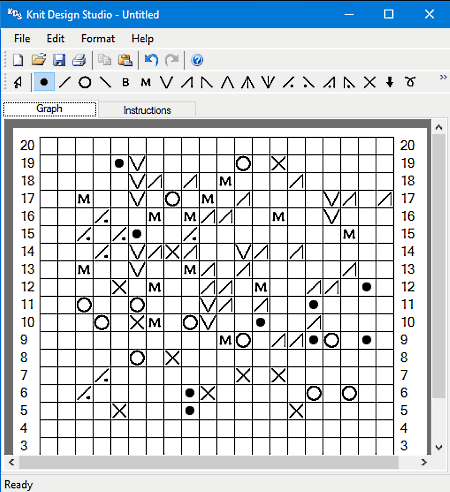Expand toolbar overflow chevron
This screenshot has width=450, height=492.
(443, 77)
